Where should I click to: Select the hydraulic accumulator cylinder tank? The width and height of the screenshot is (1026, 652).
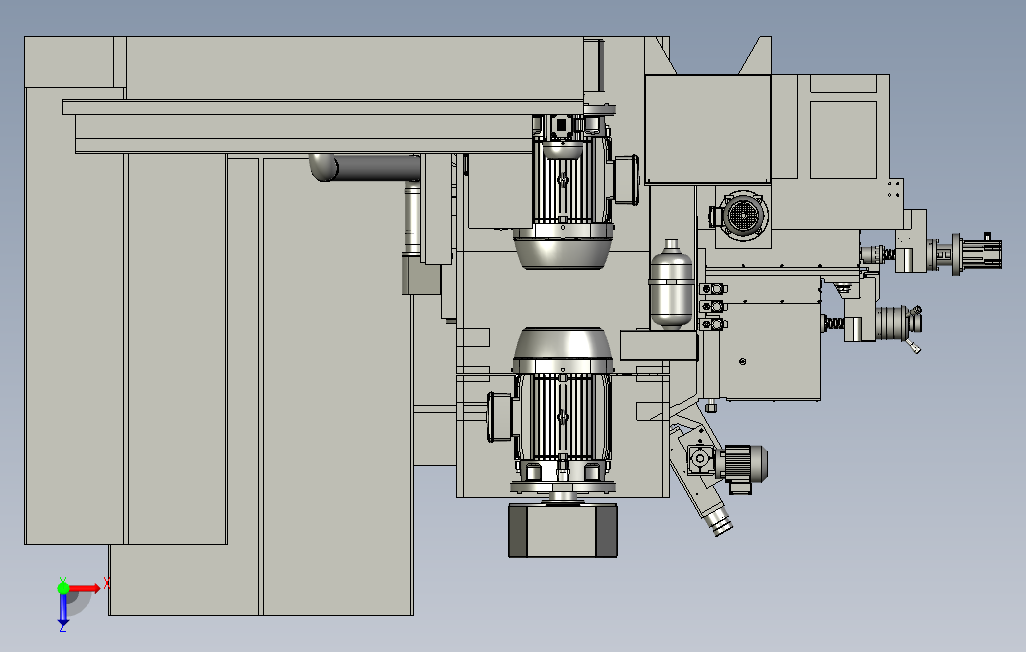point(671,283)
